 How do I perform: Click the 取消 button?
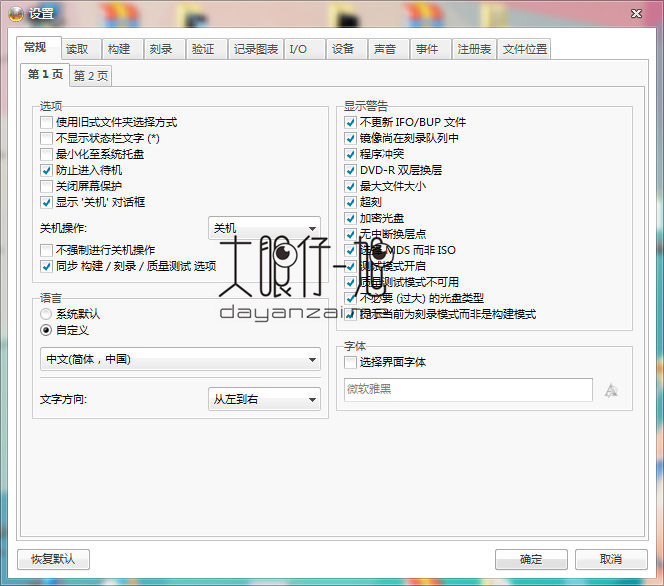coord(611,559)
